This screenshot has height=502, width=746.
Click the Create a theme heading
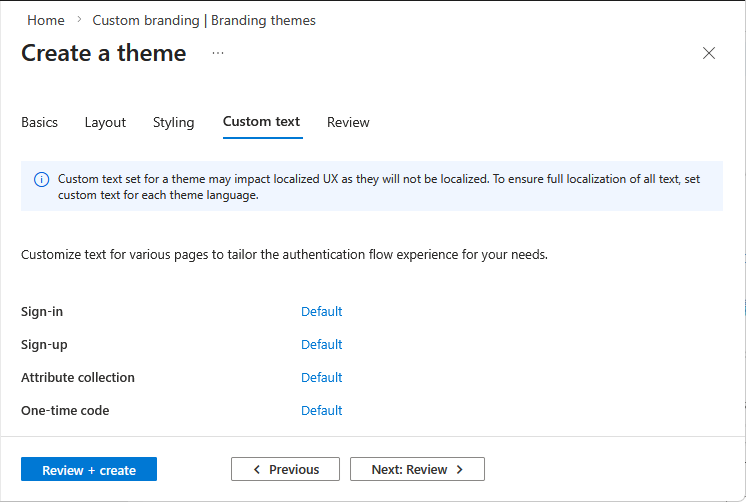click(104, 53)
